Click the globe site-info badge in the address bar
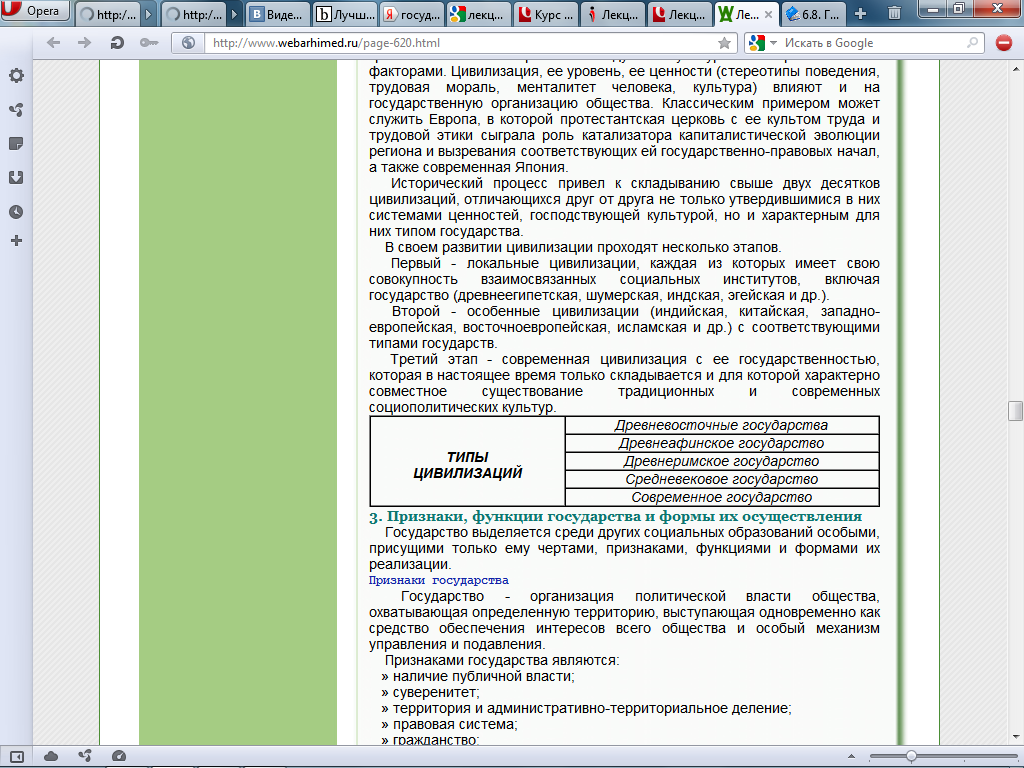This screenshot has width=1024, height=768. 188,43
